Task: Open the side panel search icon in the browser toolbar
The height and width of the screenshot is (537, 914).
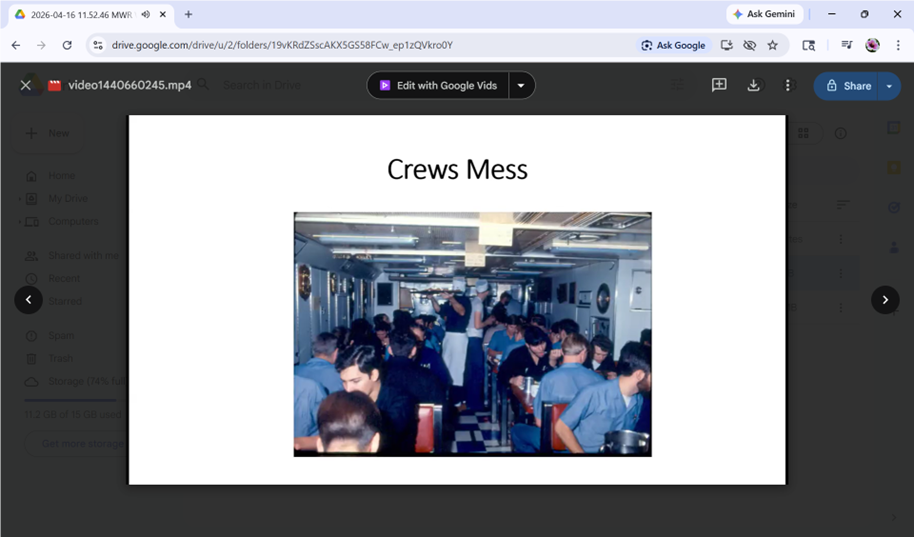Action: (x=808, y=45)
